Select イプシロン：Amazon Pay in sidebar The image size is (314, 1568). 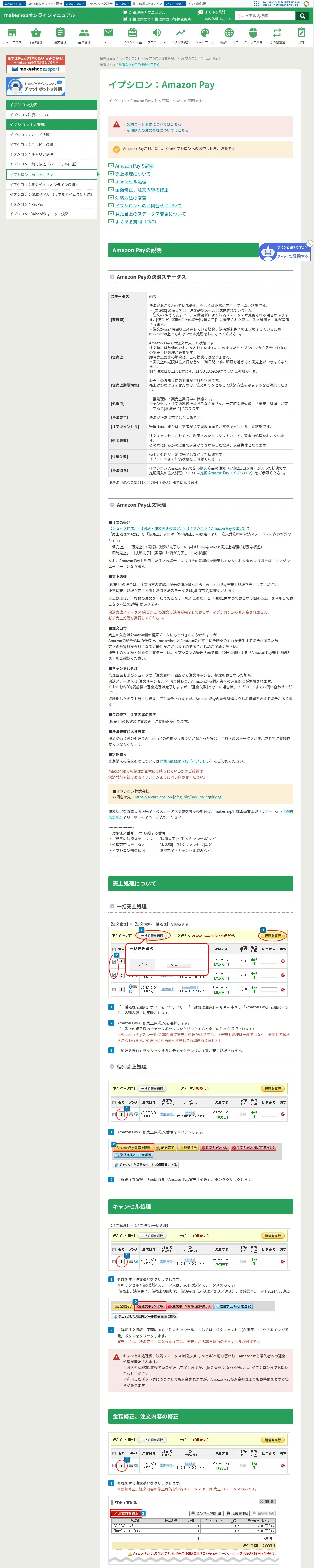click(x=52, y=174)
